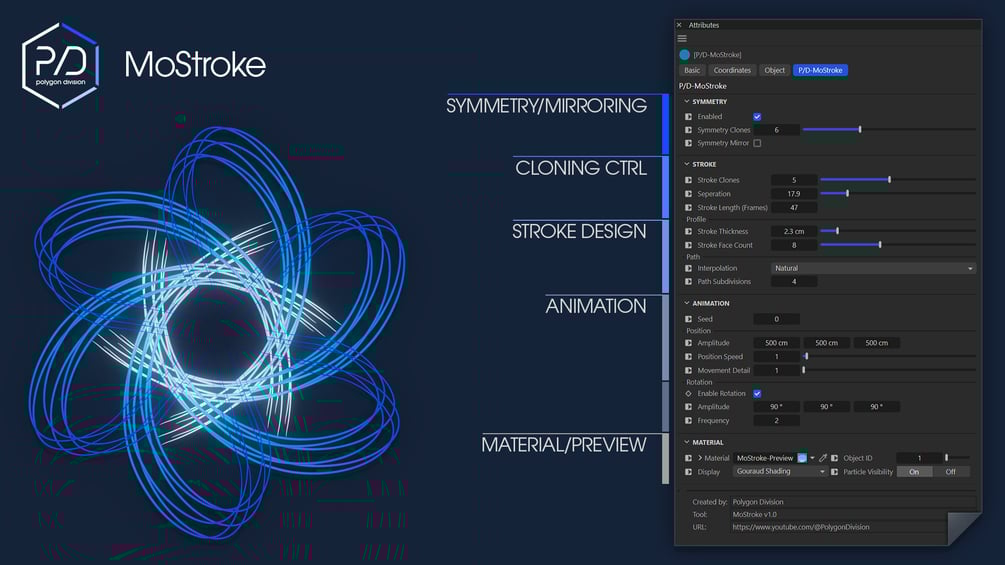
Task: Click the blue P/D-MoStroke object icon
Action: point(685,54)
